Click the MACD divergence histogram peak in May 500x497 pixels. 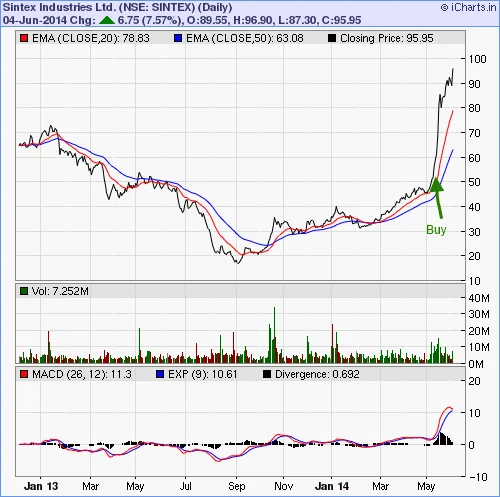[x=441, y=438]
